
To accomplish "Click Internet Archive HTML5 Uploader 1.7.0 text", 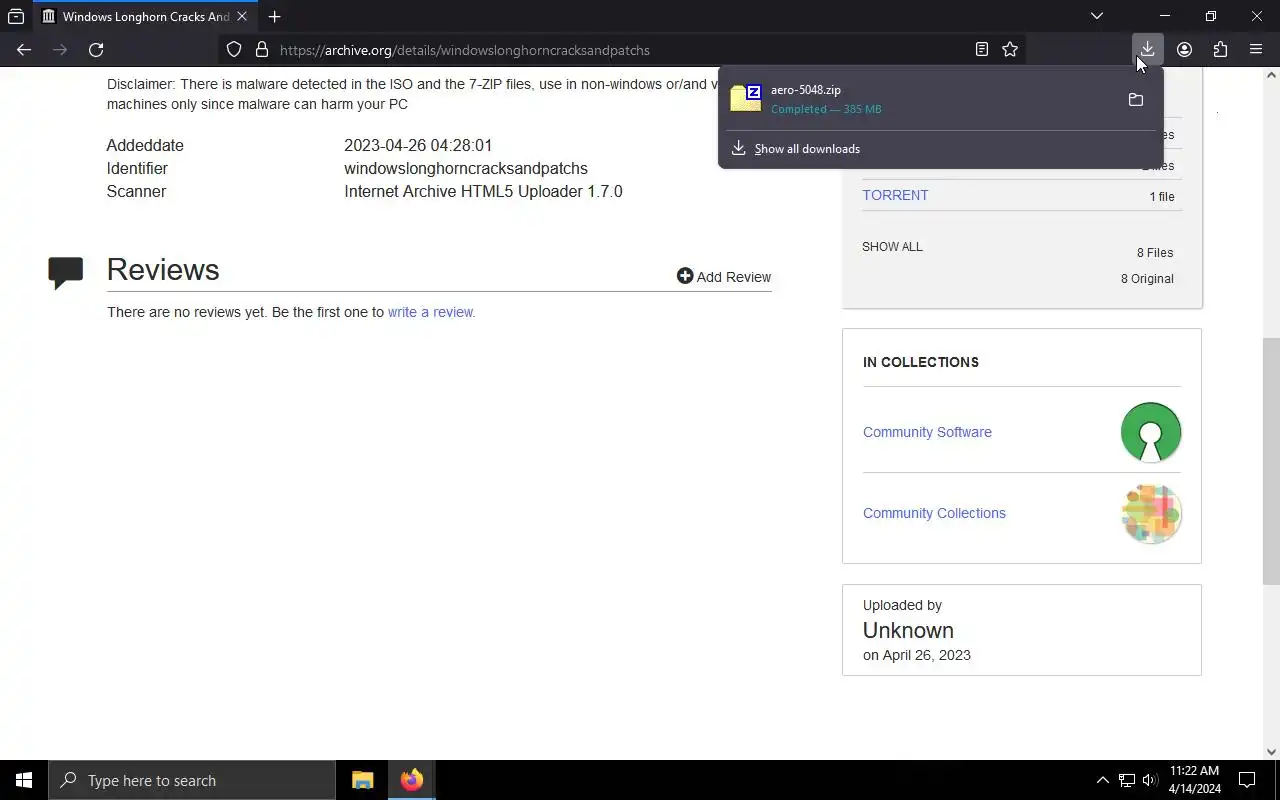I will coord(483,192).
